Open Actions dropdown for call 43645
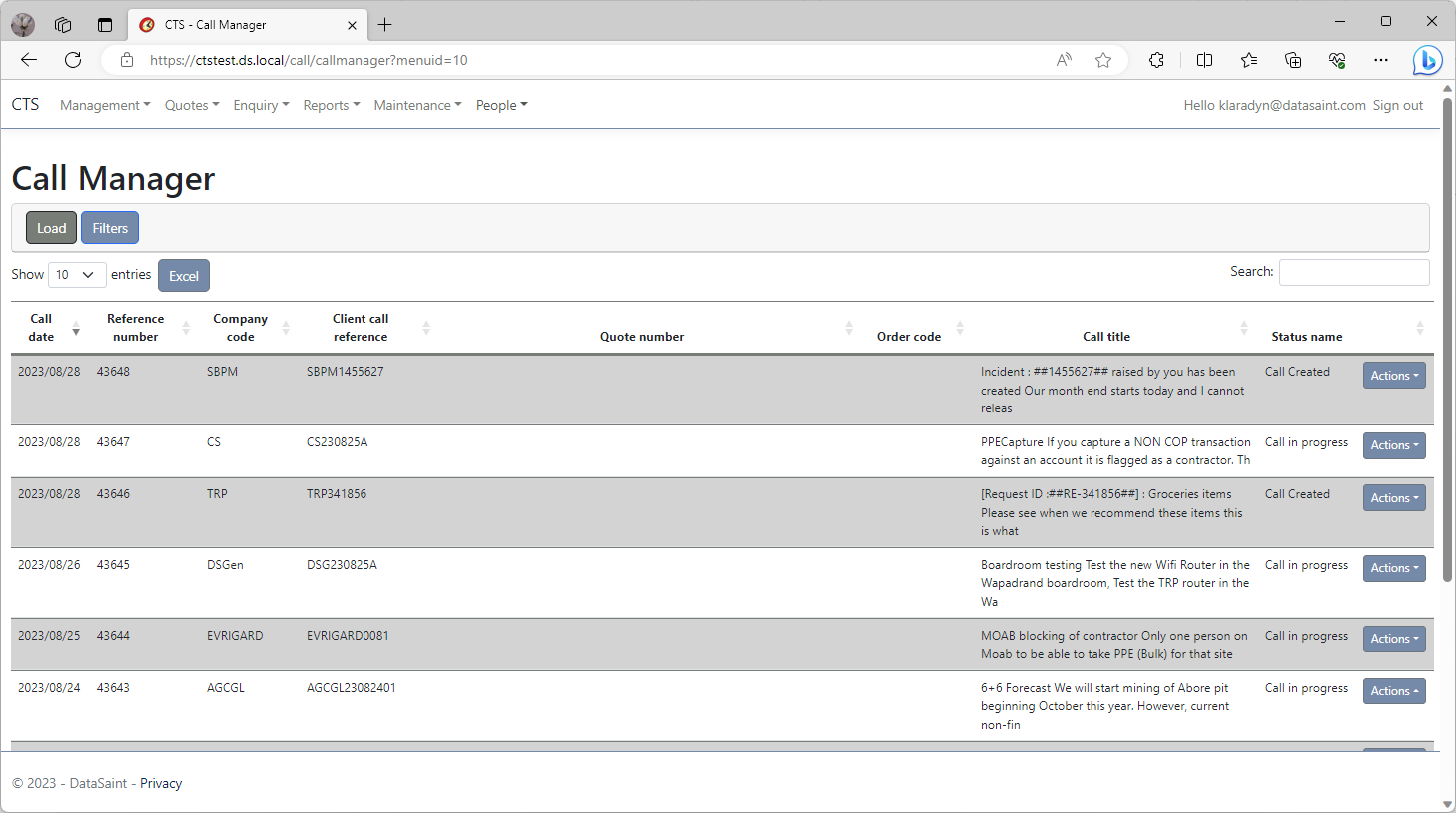1456x813 pixels. point(1394,568)
